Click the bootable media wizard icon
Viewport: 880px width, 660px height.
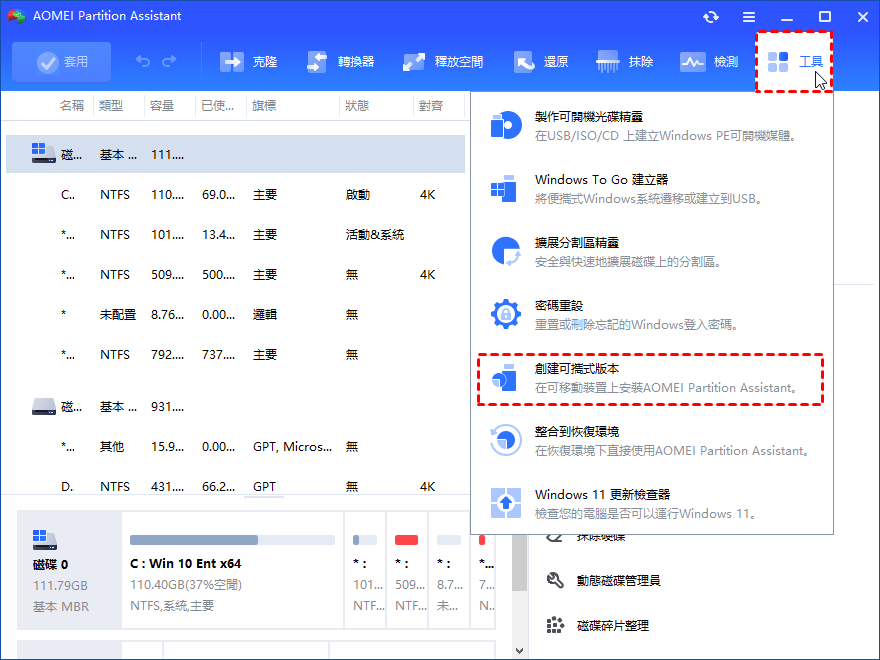pyautogui.click(x=506, y=125)
